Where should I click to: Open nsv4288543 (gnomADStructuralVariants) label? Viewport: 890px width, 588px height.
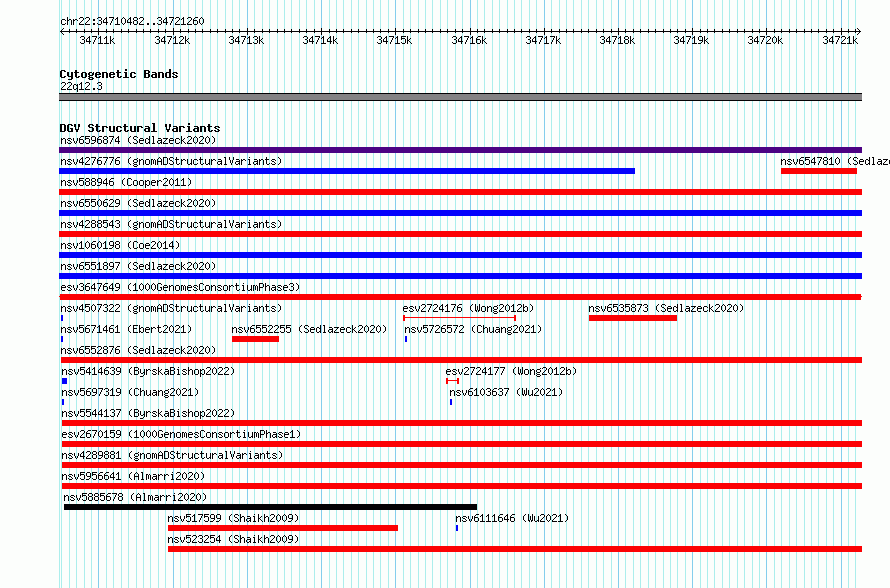click(171, 224)
